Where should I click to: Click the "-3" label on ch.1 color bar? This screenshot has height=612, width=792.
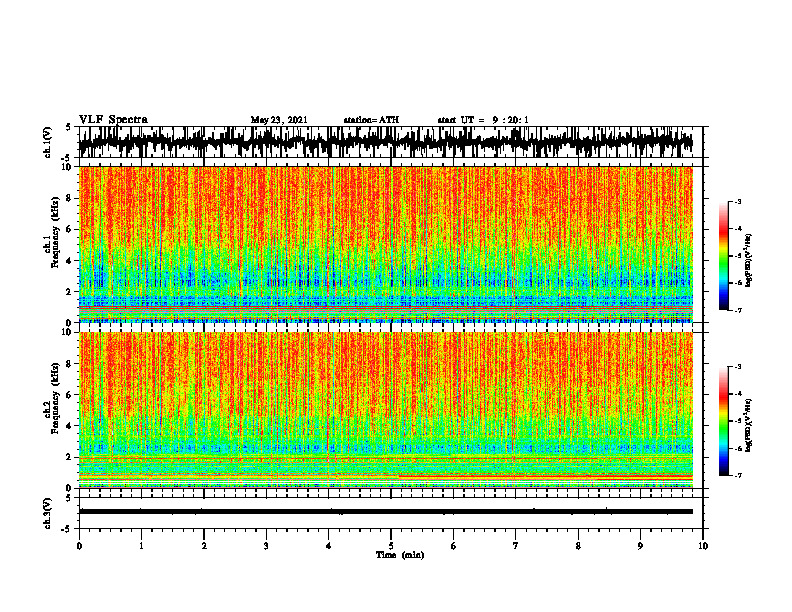coord(738,202)
